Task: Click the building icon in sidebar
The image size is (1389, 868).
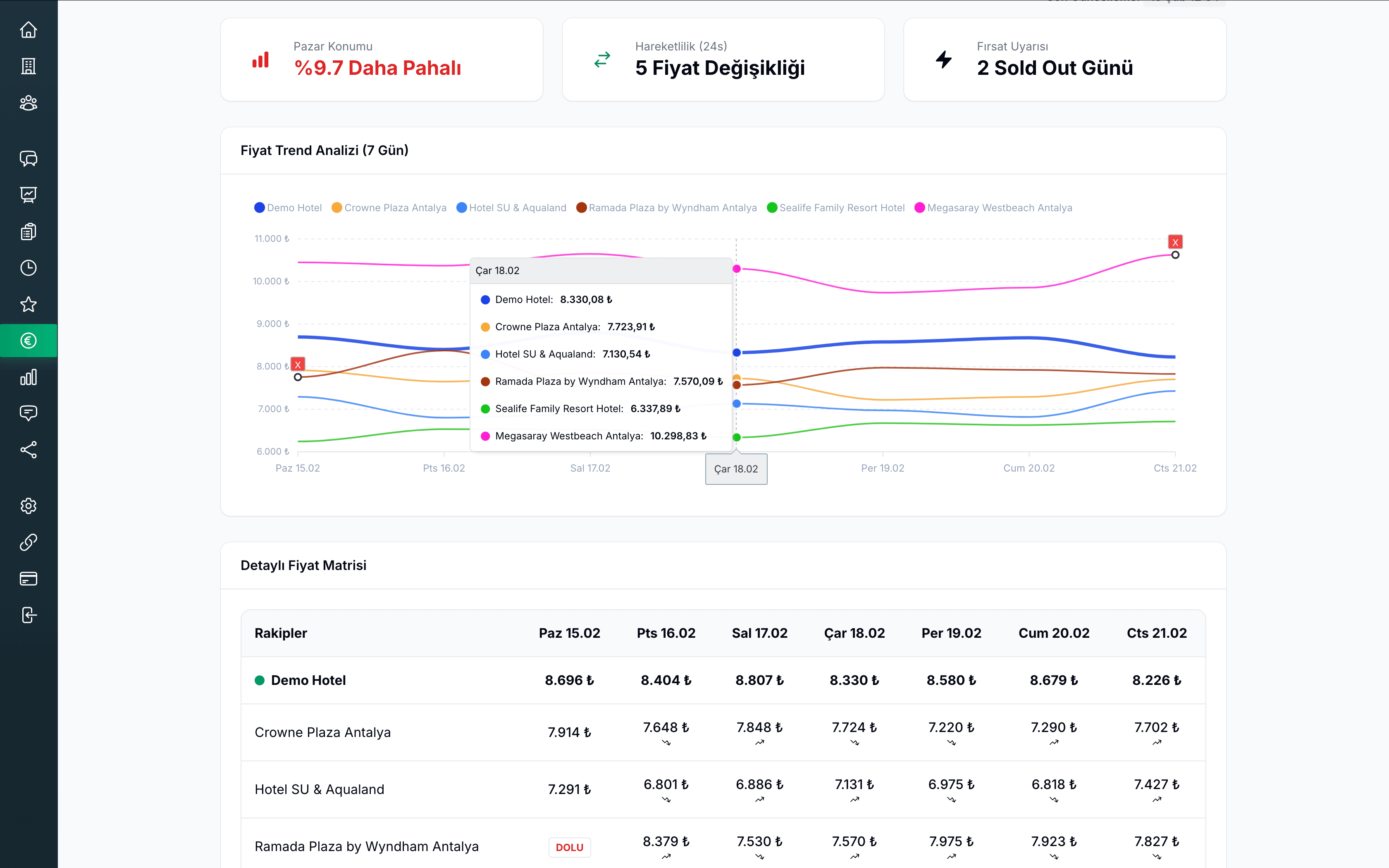Action: tap(28, 66)
